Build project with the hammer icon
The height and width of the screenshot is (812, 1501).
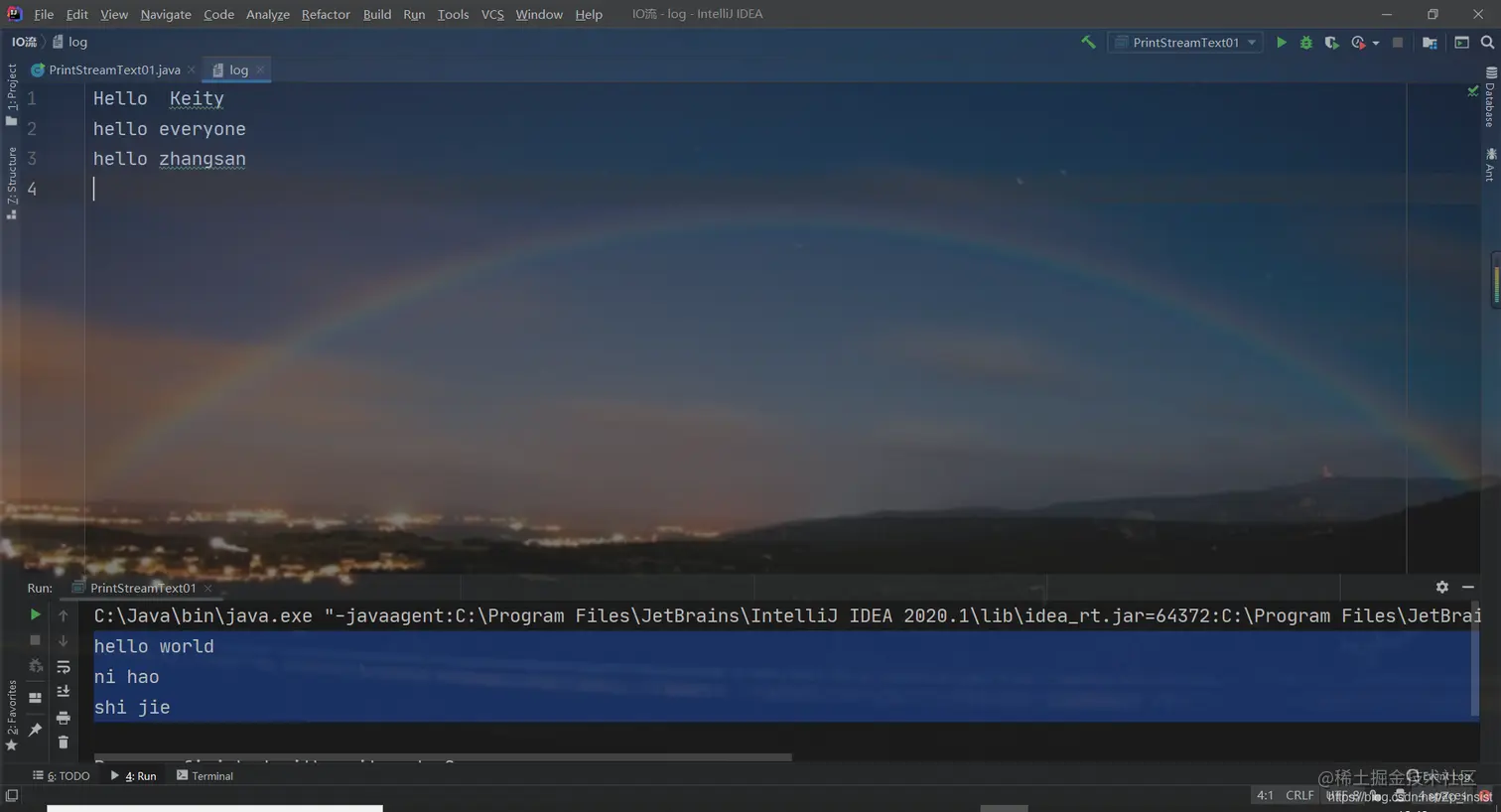pyautogui.click(x=1088, y=42)
